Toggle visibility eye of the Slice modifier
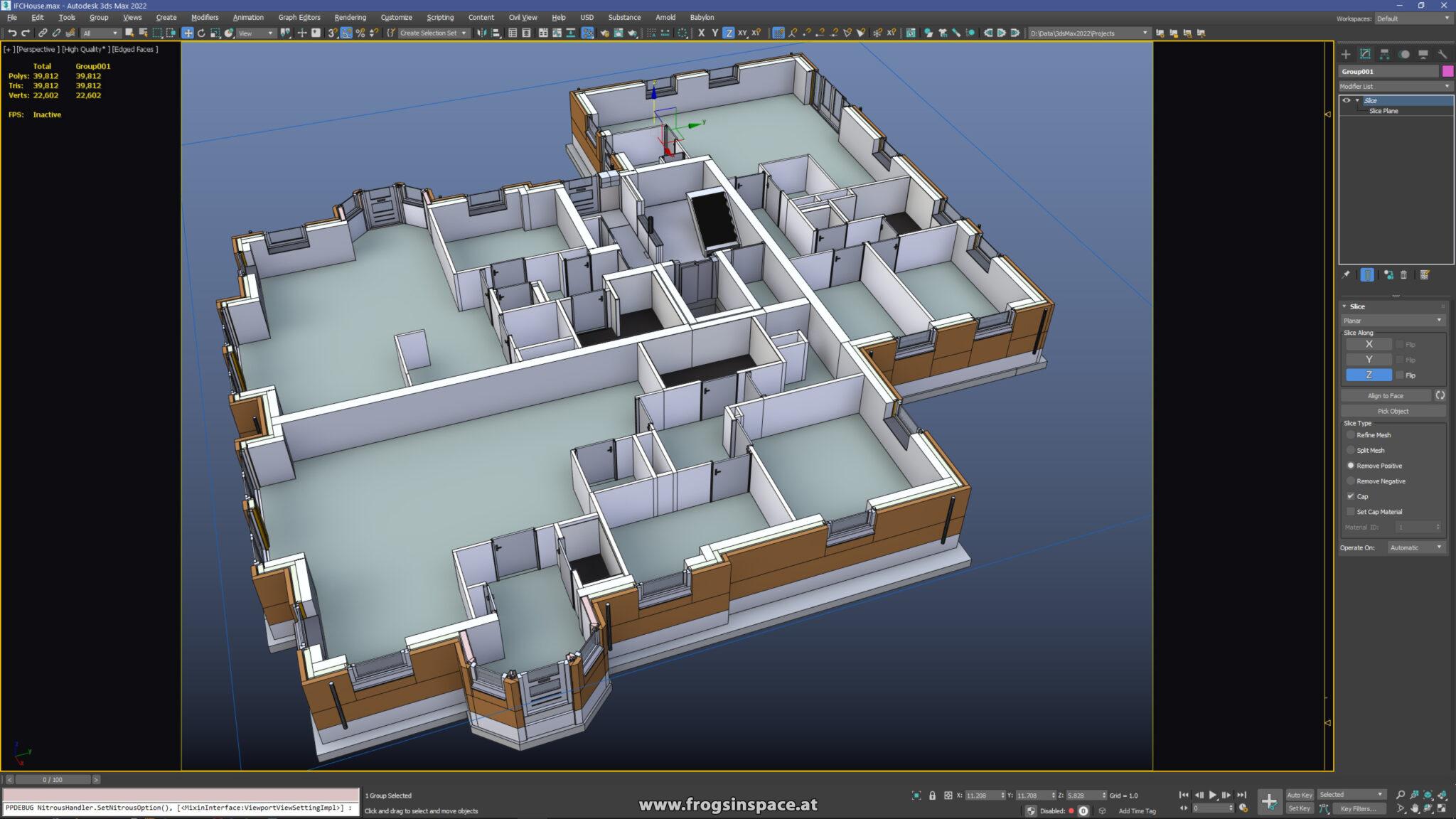Screen dimensions: 1456x819 point(1346,100)
